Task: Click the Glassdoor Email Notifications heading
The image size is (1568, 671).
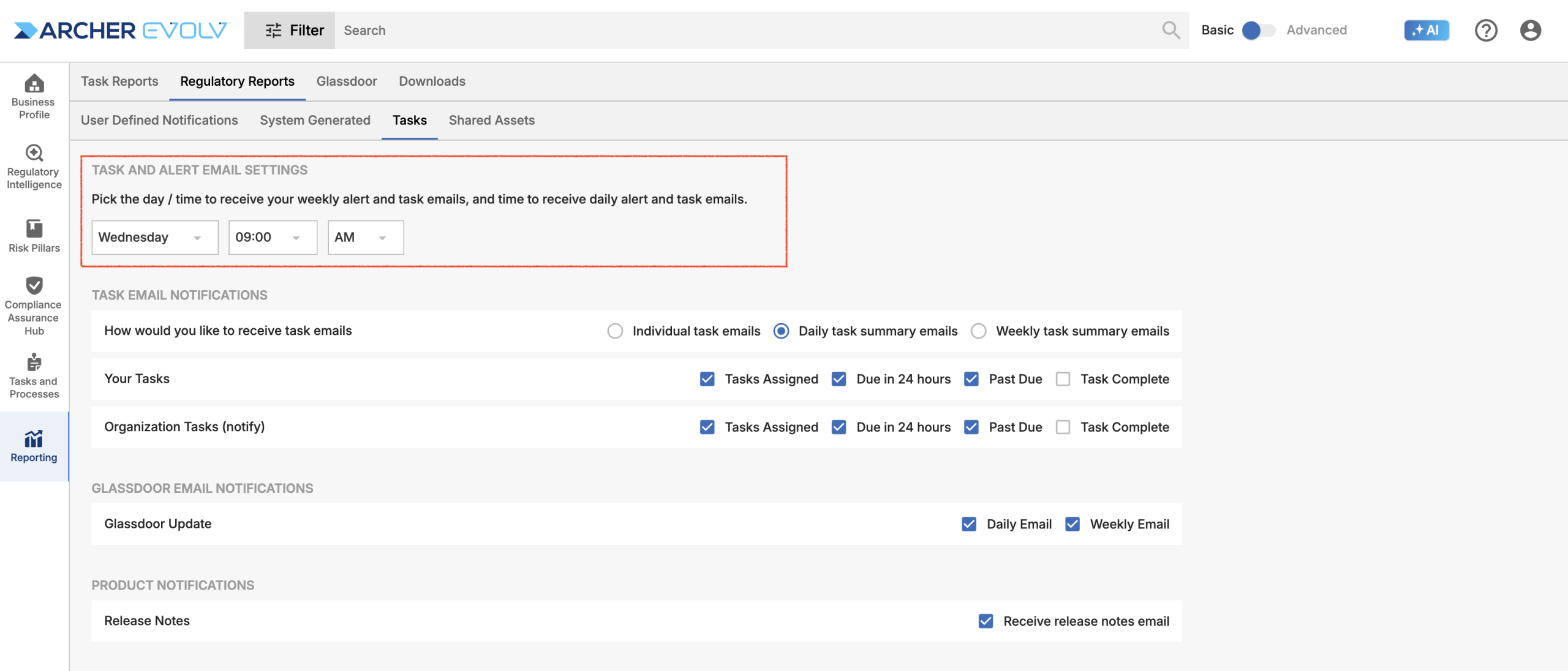Action: 202,489
